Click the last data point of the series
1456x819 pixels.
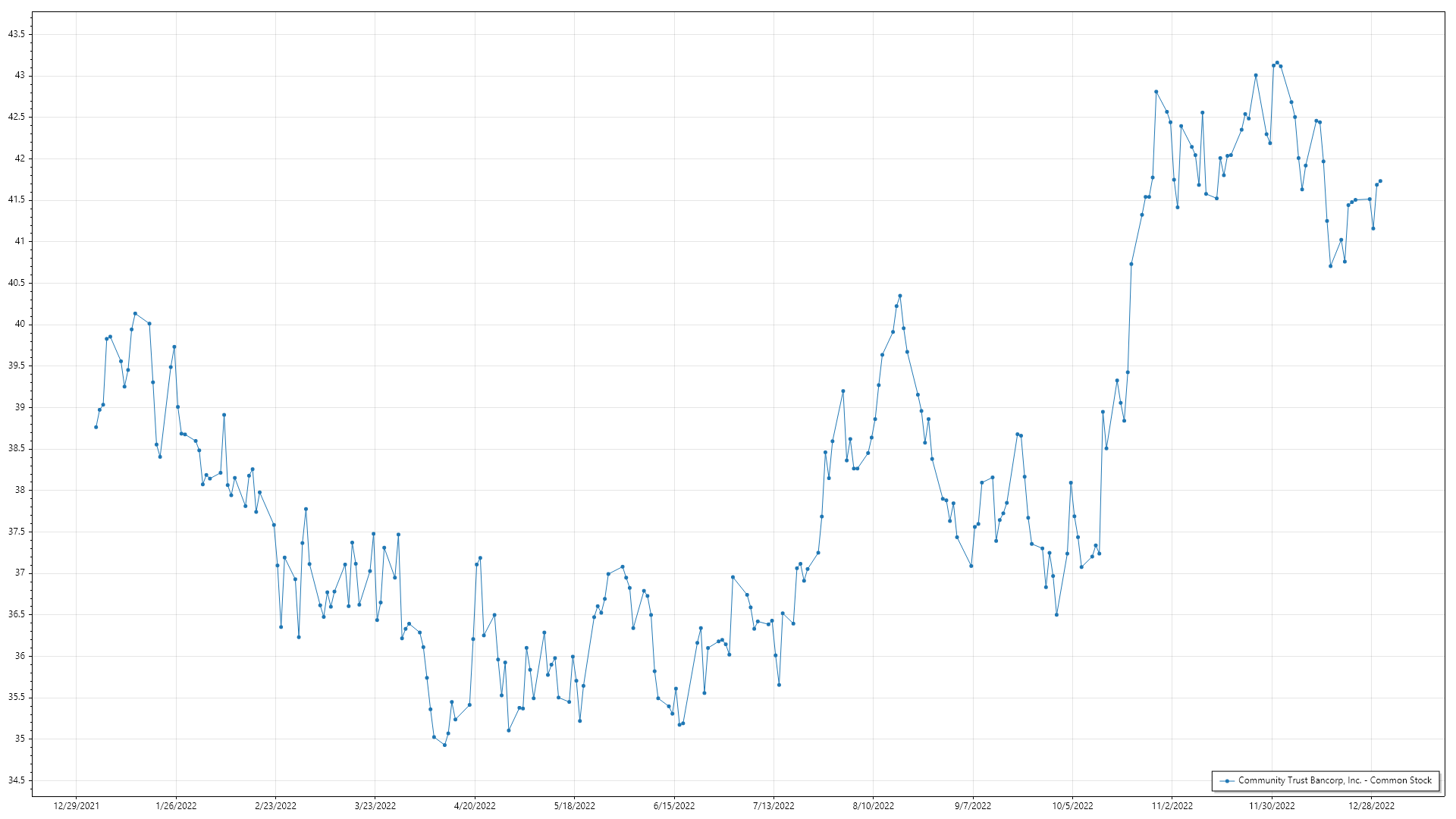(1380, 181)
